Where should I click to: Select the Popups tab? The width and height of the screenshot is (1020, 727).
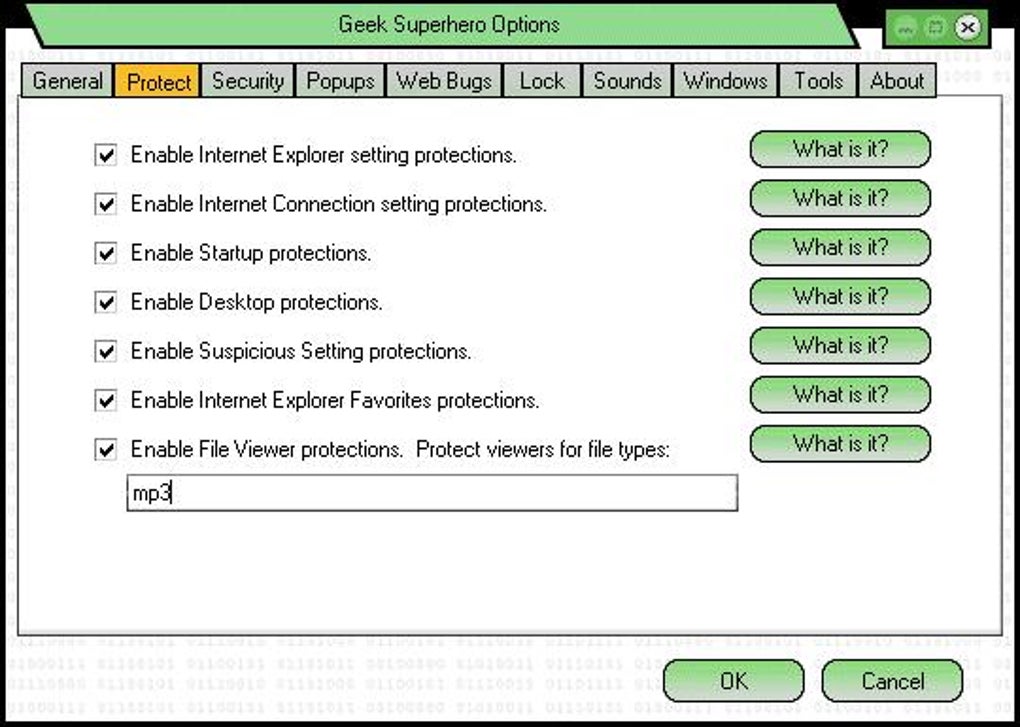[340, 81]
